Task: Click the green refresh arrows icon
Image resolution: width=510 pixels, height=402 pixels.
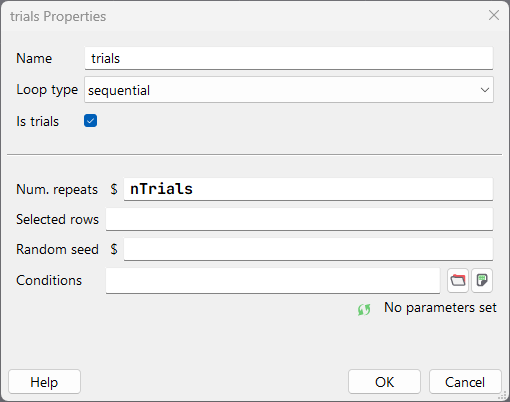Action: pyautogui.click(x=364, y=309)
